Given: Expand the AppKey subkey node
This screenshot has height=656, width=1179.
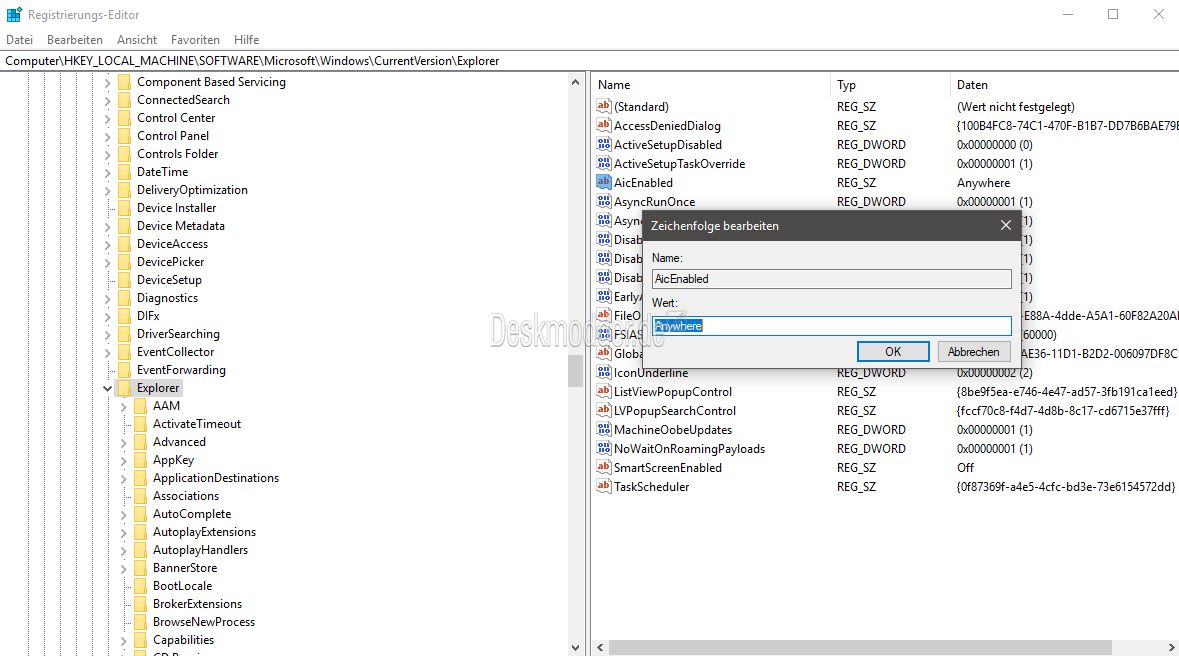Looking at the screenshot, I should (x=123, y=460).
